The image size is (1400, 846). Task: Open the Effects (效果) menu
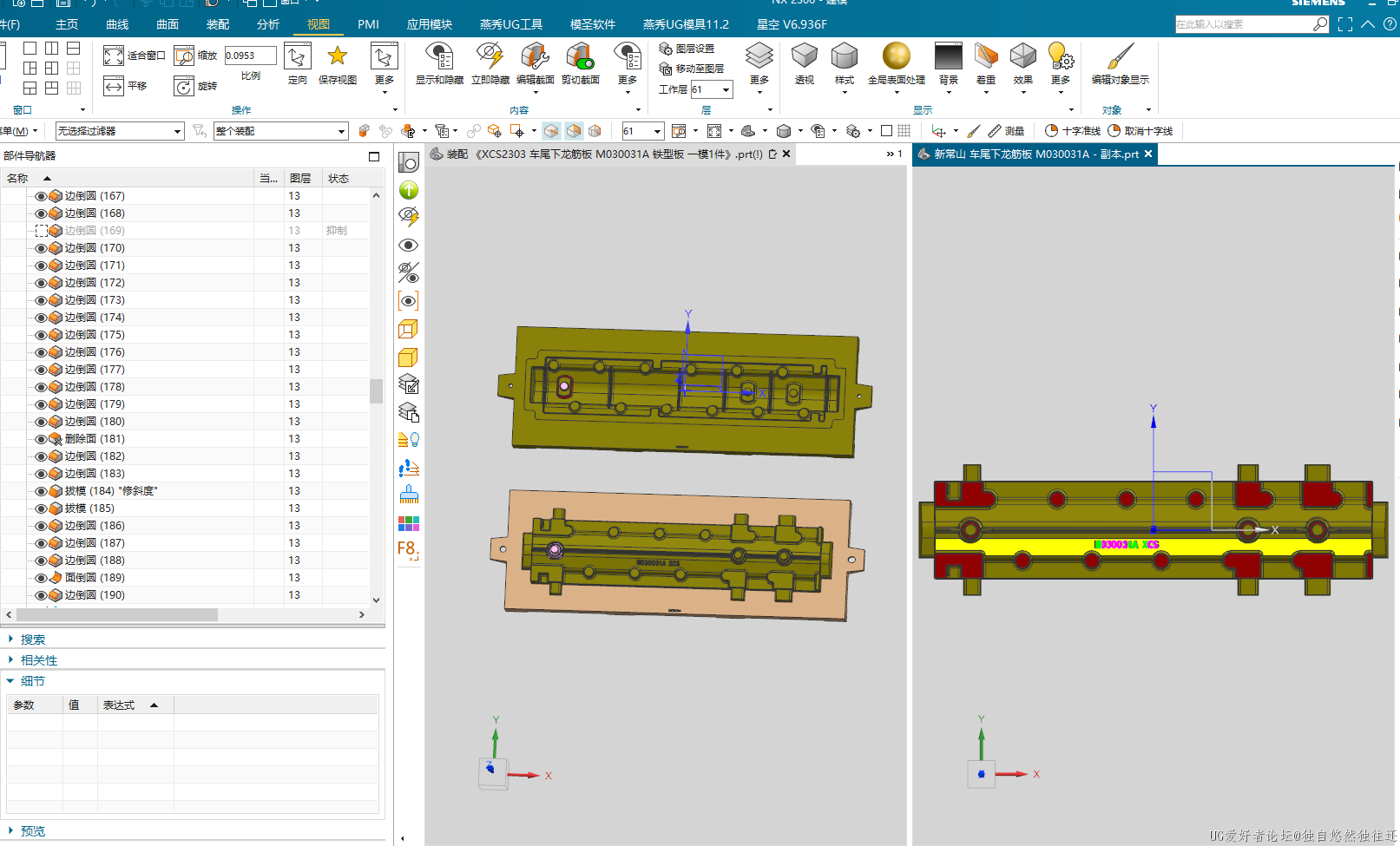[x=1022, y=56]
